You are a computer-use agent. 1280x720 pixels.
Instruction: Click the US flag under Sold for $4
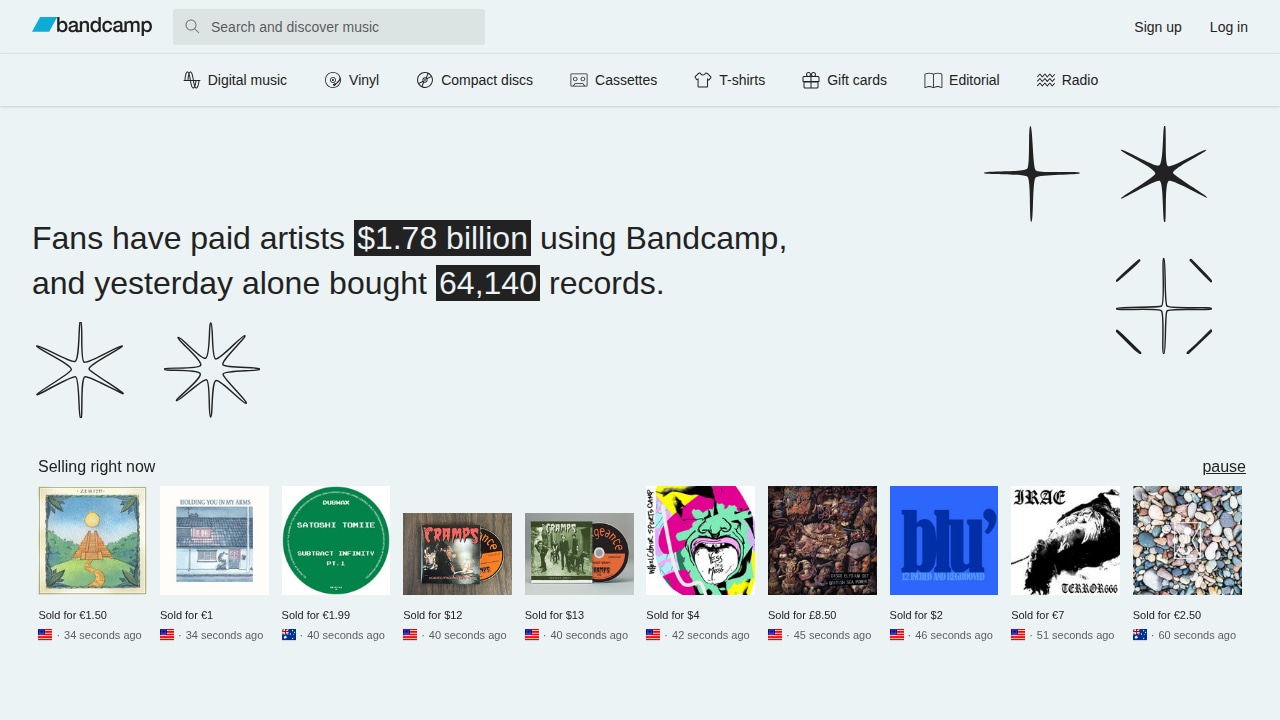pyautogui.click(x=653, y=635)
